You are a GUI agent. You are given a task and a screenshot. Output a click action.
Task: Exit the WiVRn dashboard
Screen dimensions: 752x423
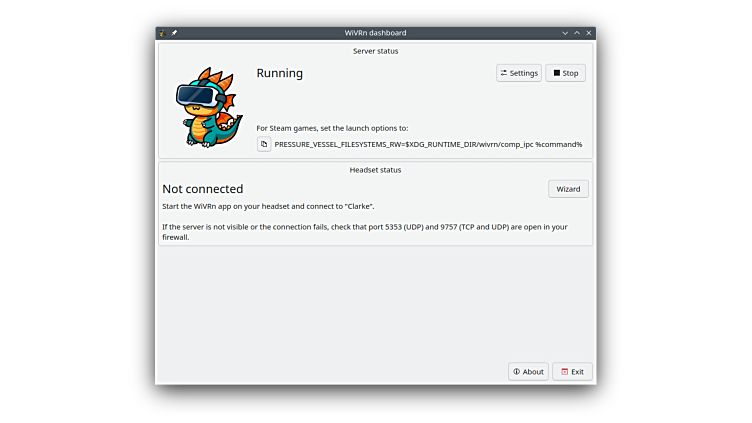[x=572, y=371]
